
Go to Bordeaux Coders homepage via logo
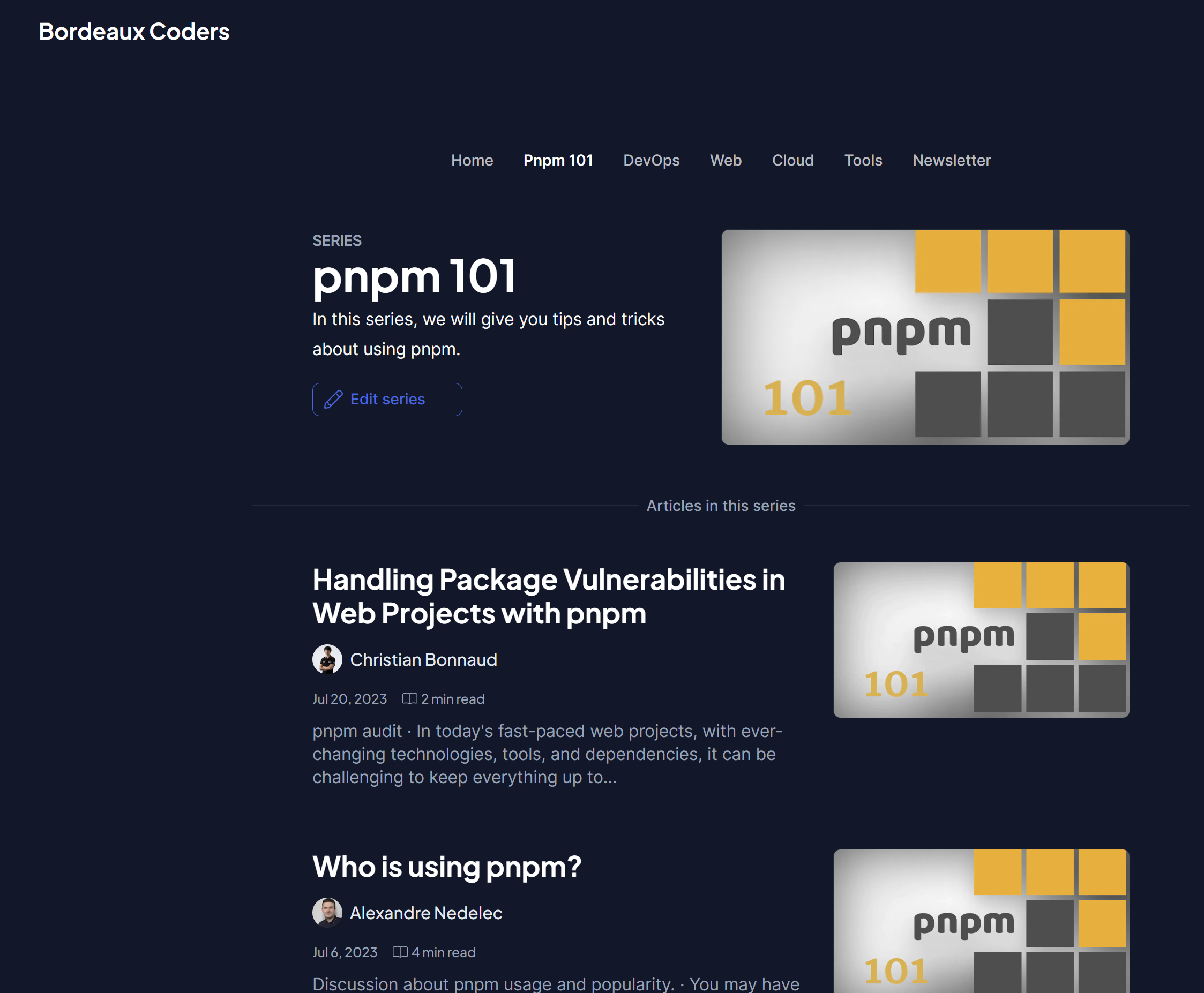click(x=133, y=32)
